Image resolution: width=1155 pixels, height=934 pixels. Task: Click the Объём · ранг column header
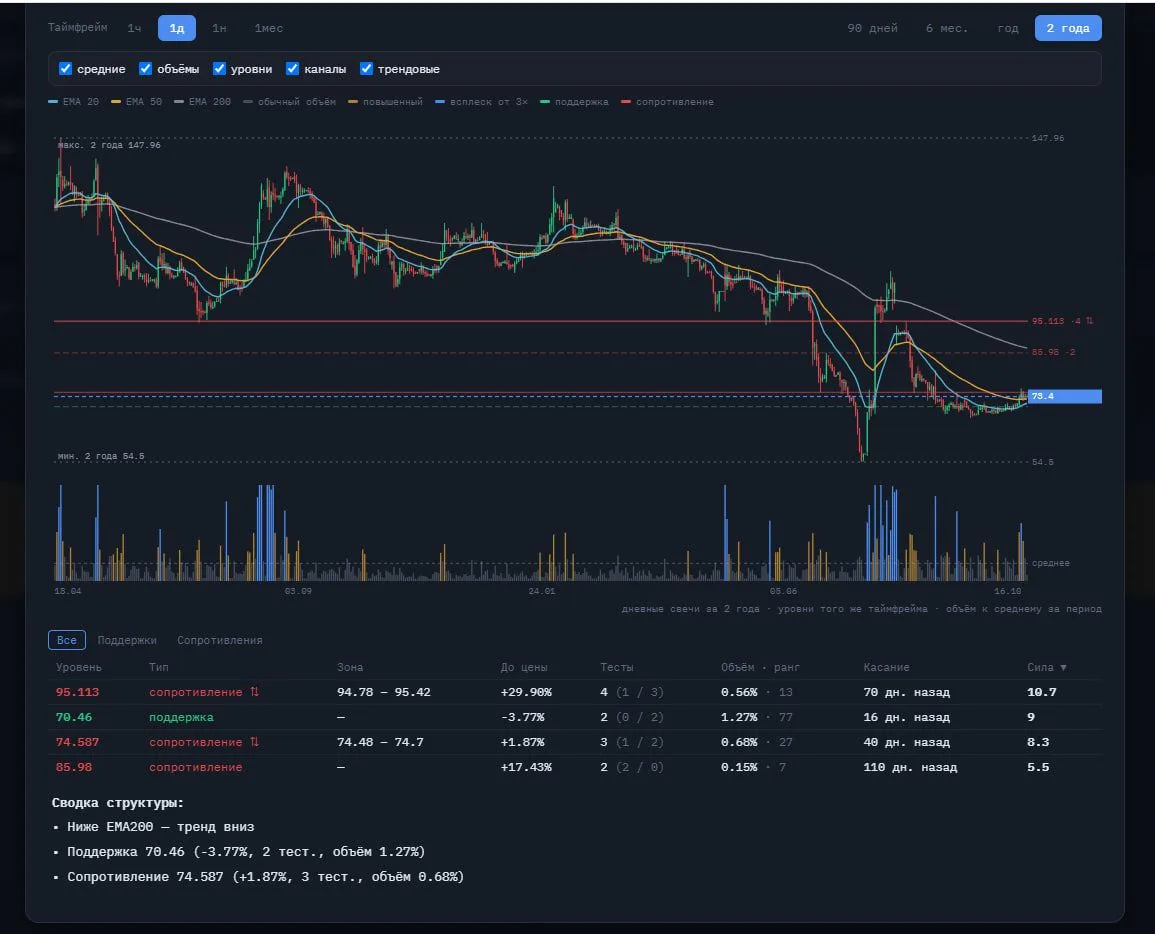coord(760,667)
